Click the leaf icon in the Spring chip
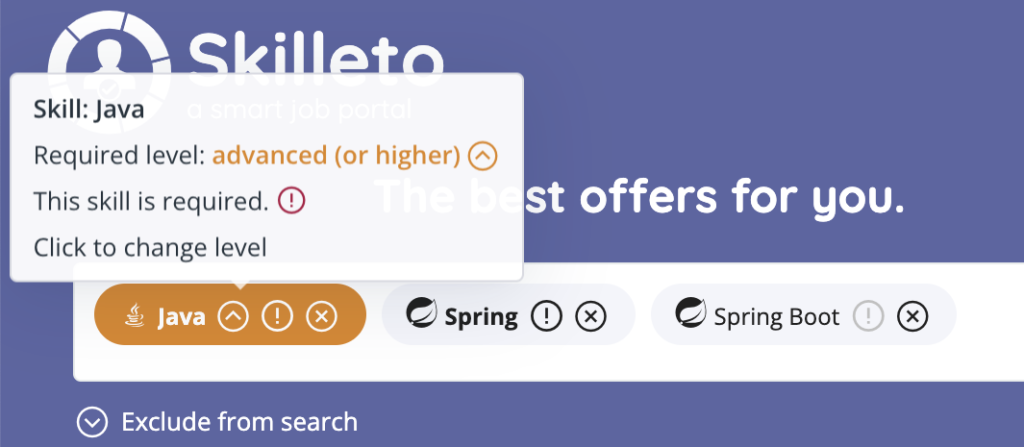The image size is (1024, 447). 418,315
